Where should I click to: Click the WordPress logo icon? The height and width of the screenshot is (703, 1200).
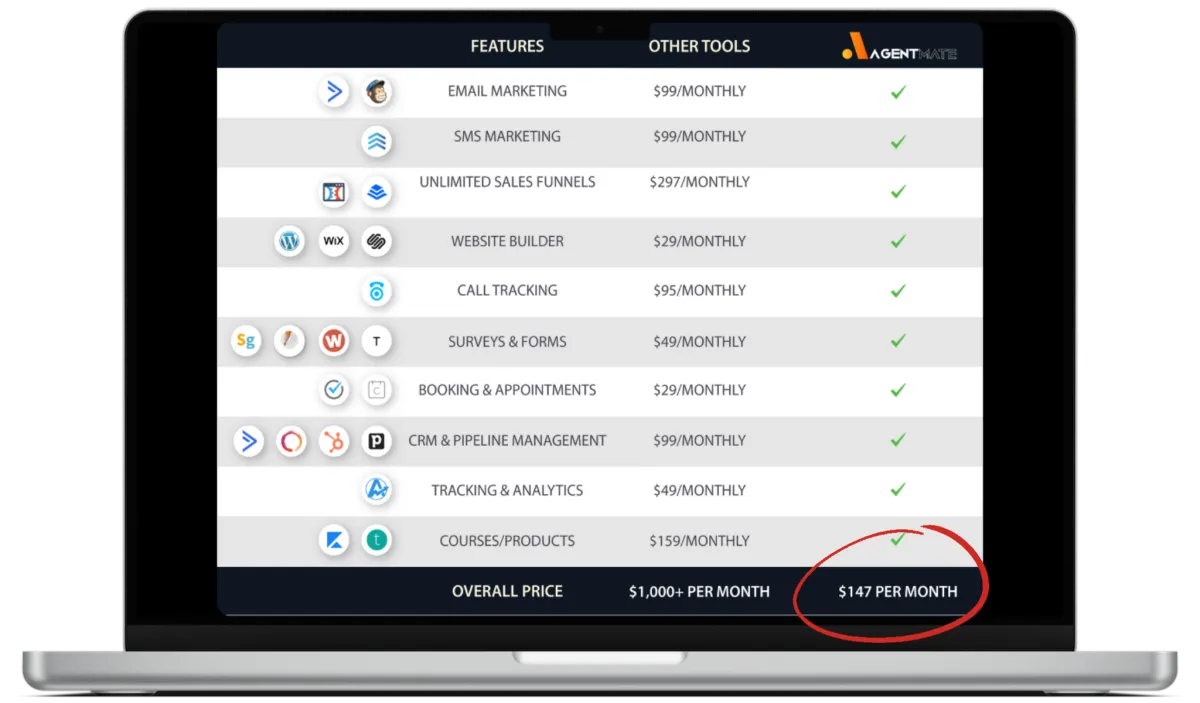pyautogui.click(x=290, y=241)
